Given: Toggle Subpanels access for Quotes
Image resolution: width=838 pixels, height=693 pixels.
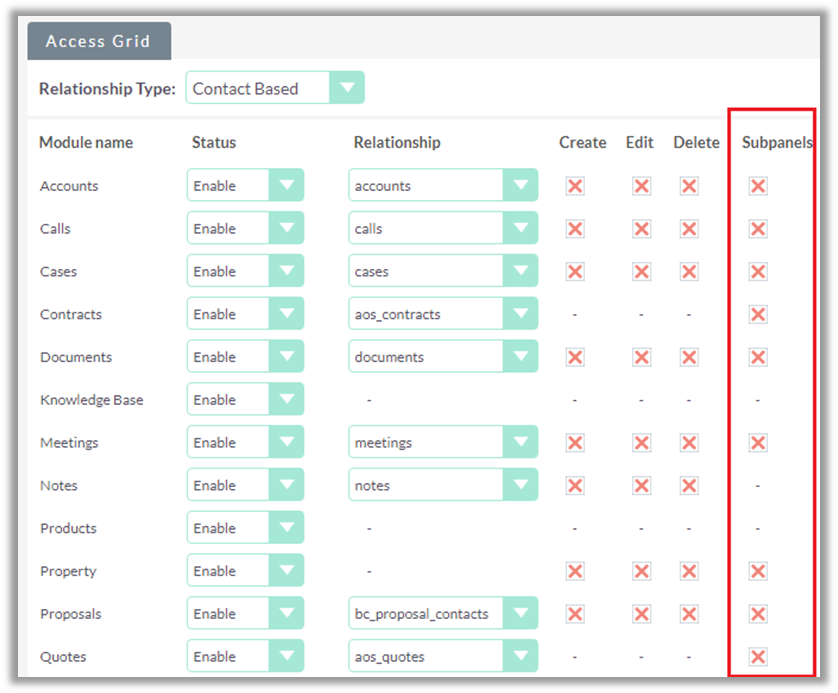Looking at the screenshot, I should pos(758,657).
